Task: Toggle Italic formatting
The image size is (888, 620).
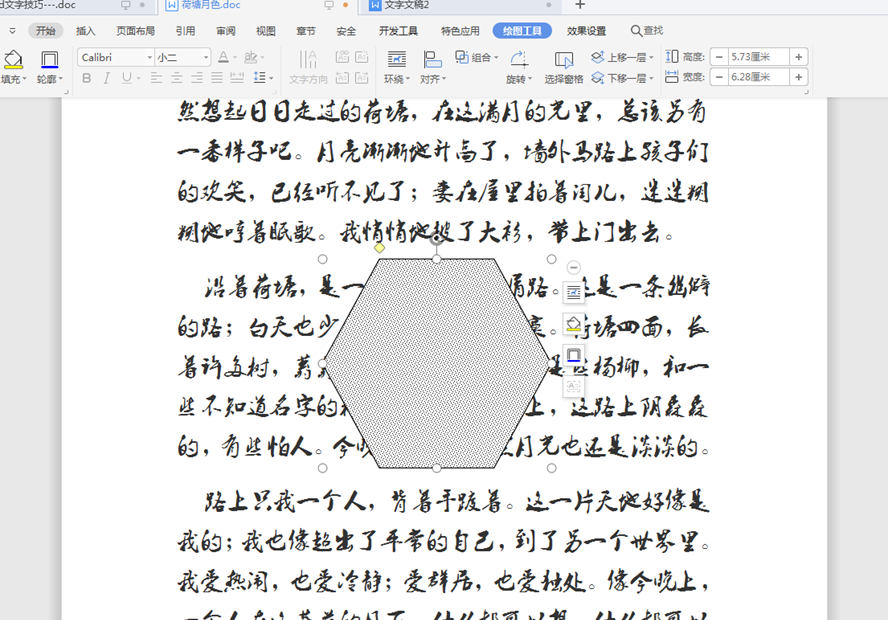Action: point(106,78)
